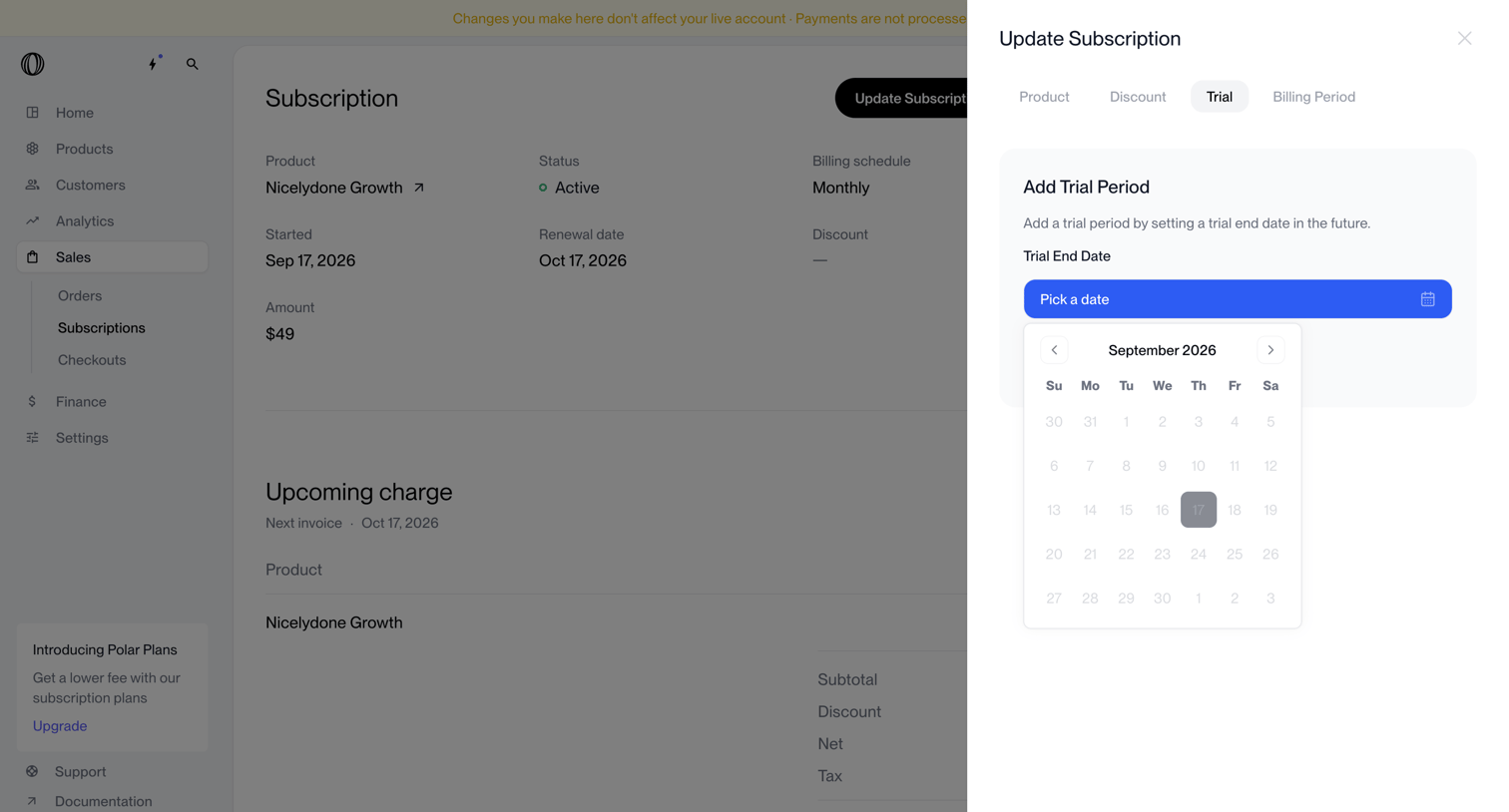Select September 17 in the calendar
The height and width of the screenshot is (812, 1509).
coord(1198,510)
